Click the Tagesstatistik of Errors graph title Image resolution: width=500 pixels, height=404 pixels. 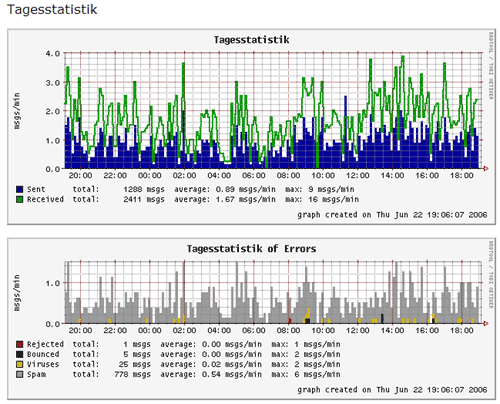click(x=251, y=249)
